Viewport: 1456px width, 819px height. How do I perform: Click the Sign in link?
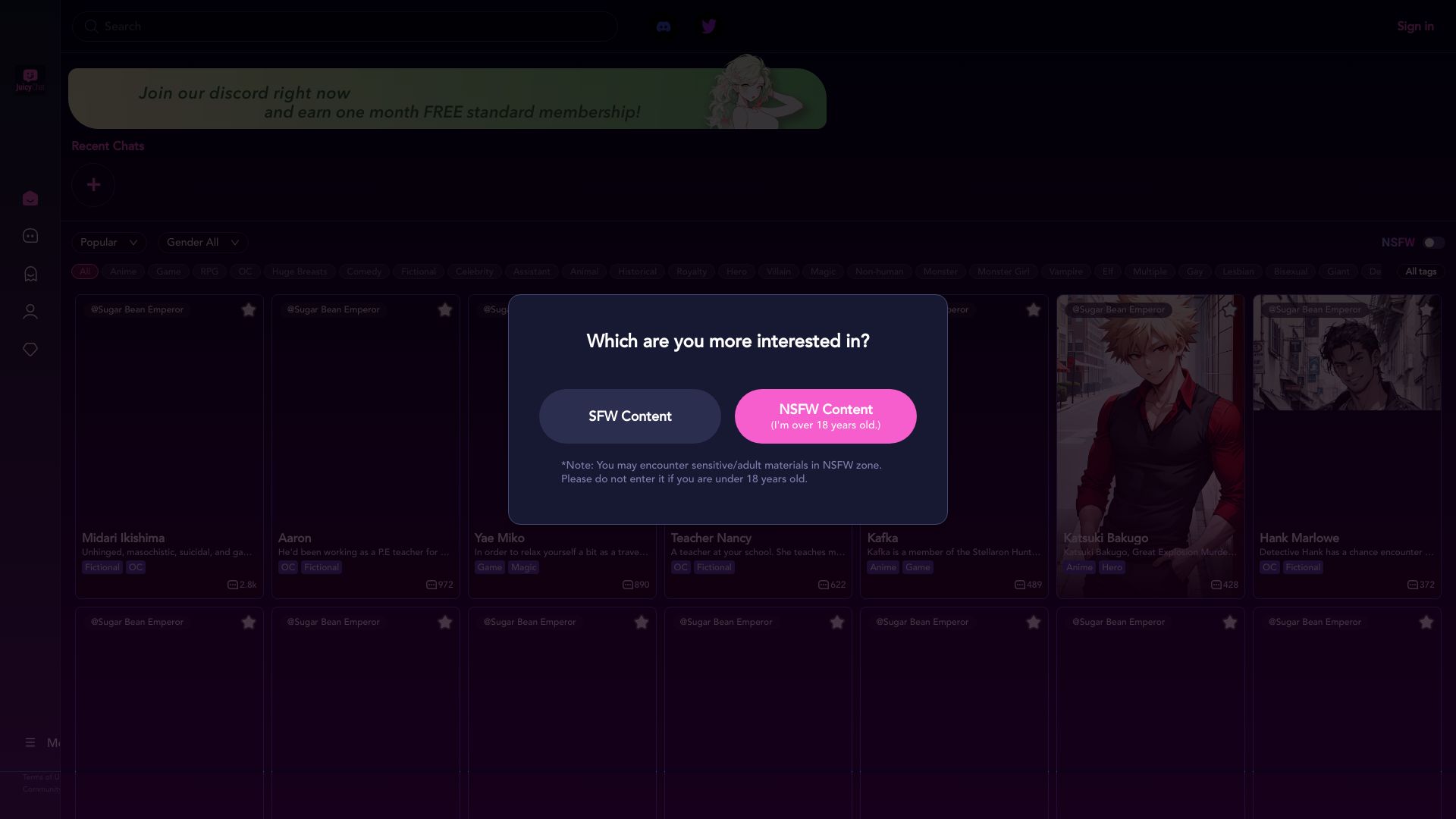click(x=1415, y=27)
